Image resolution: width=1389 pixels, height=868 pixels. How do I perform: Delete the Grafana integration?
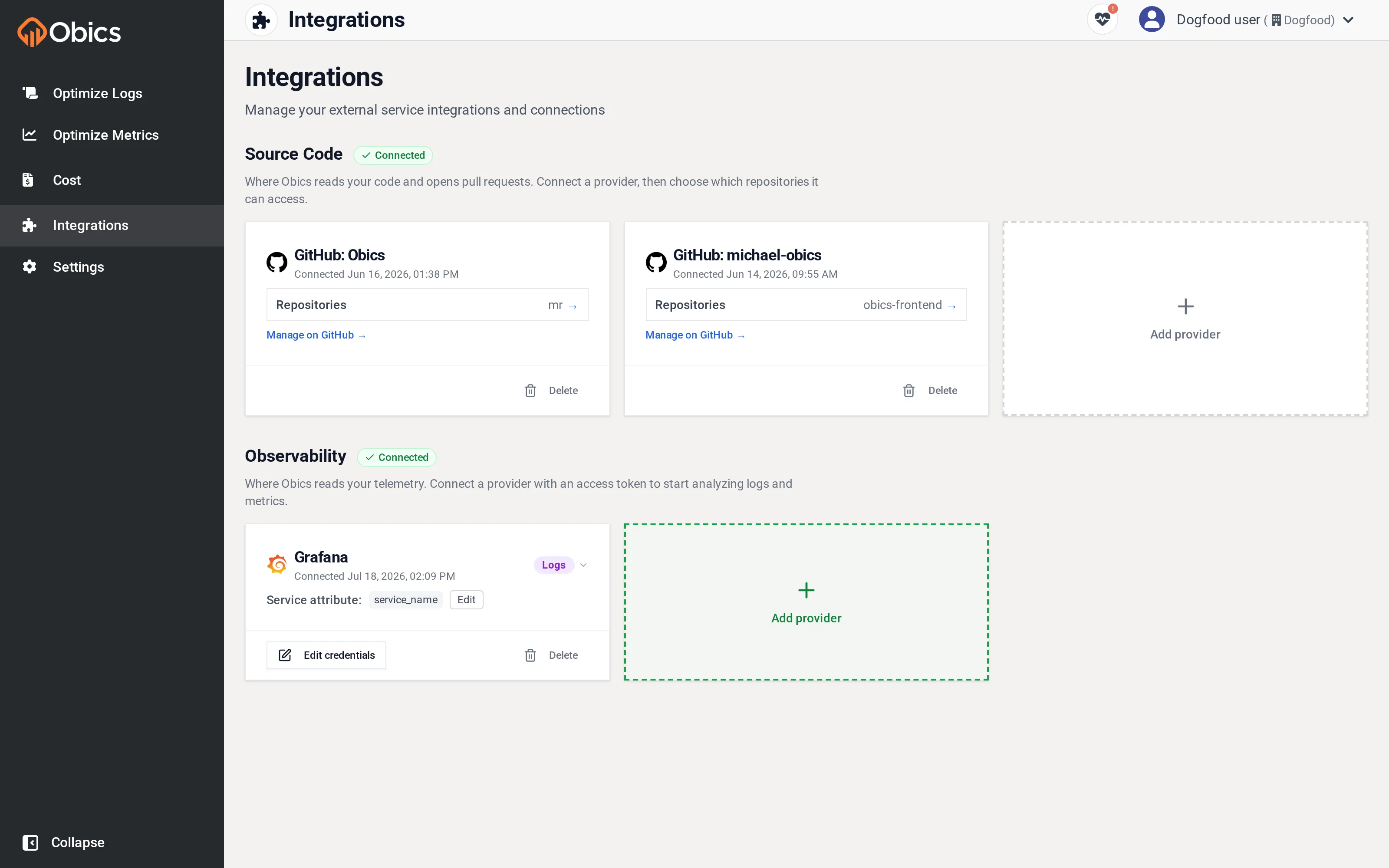(552, 655)
